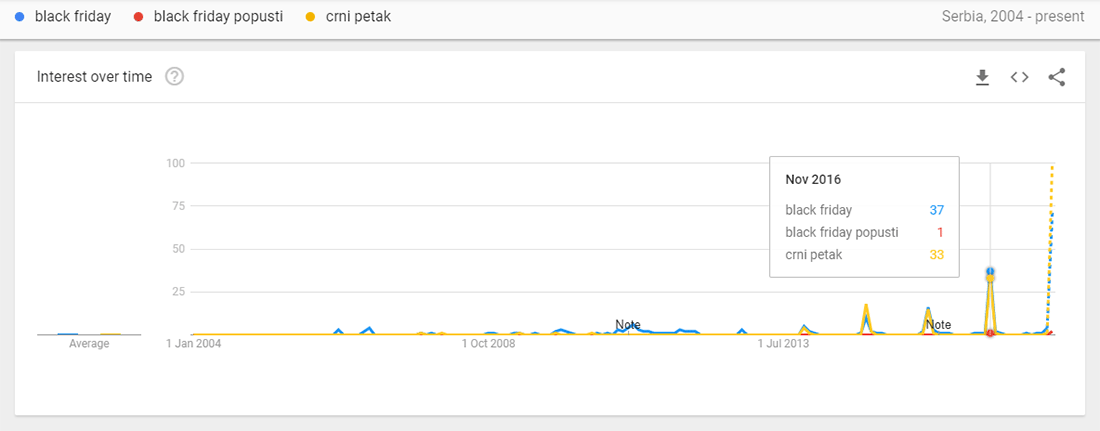
Task: Open the black friday search term
Action: point(73,17)
